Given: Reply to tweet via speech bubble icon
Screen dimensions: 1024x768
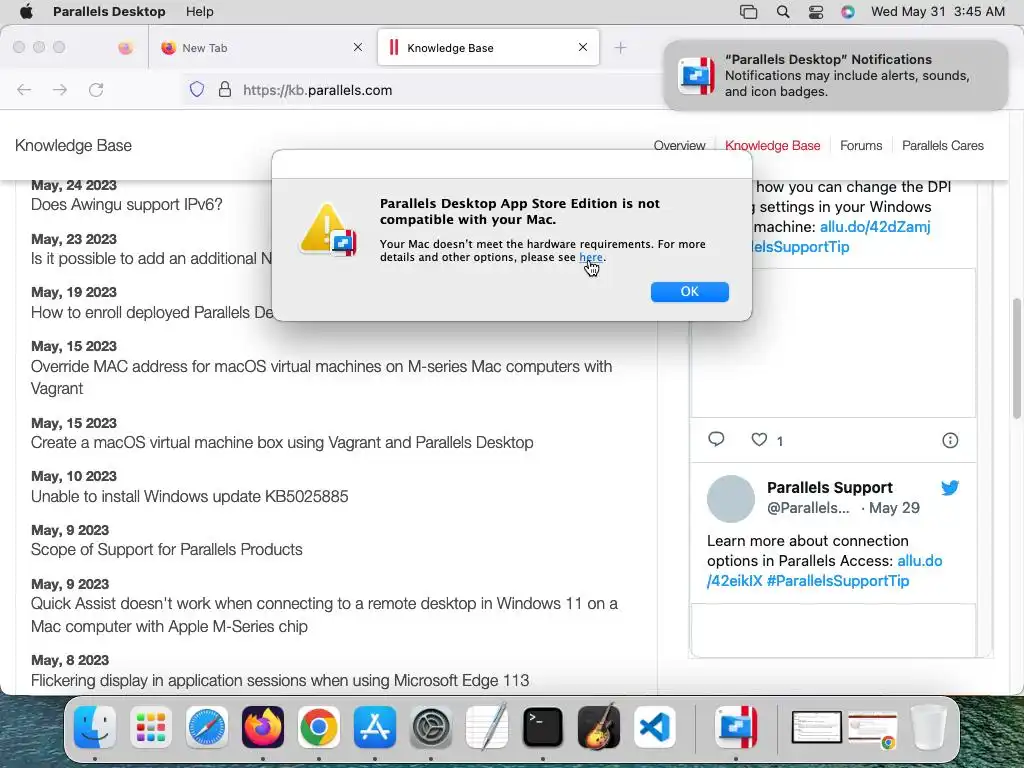Looking at the screenshot, I should (x=716, y=440).
